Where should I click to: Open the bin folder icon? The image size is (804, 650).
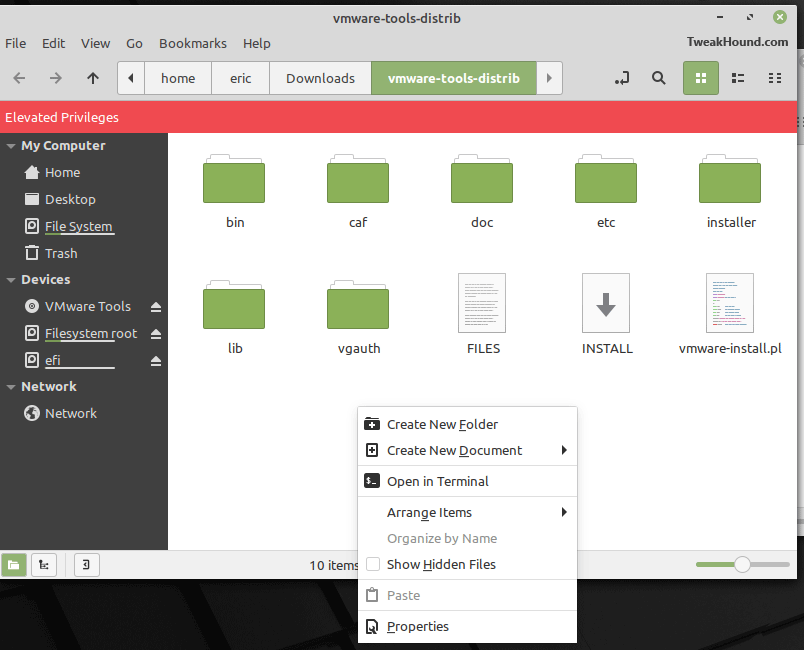coord(234,179)
